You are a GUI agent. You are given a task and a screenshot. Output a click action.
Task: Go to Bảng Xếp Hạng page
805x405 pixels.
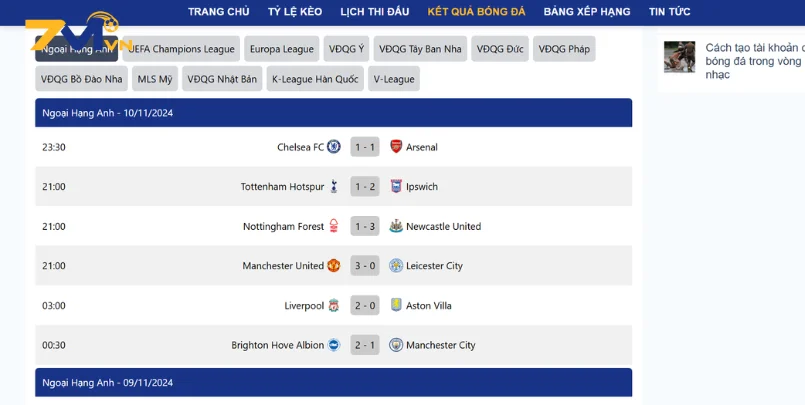(587, 12)
